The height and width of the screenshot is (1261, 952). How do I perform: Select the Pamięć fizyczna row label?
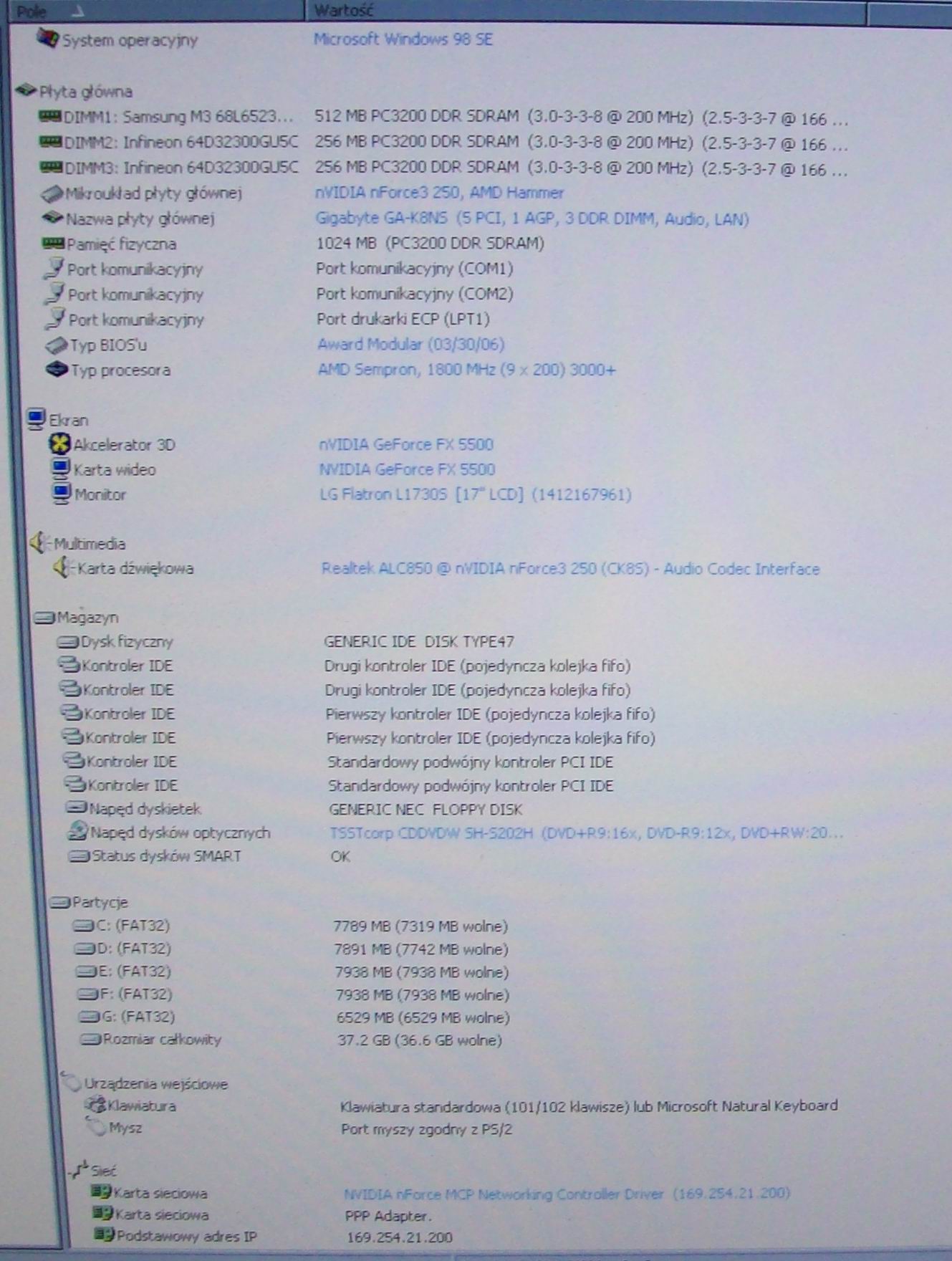pos(122,244)
